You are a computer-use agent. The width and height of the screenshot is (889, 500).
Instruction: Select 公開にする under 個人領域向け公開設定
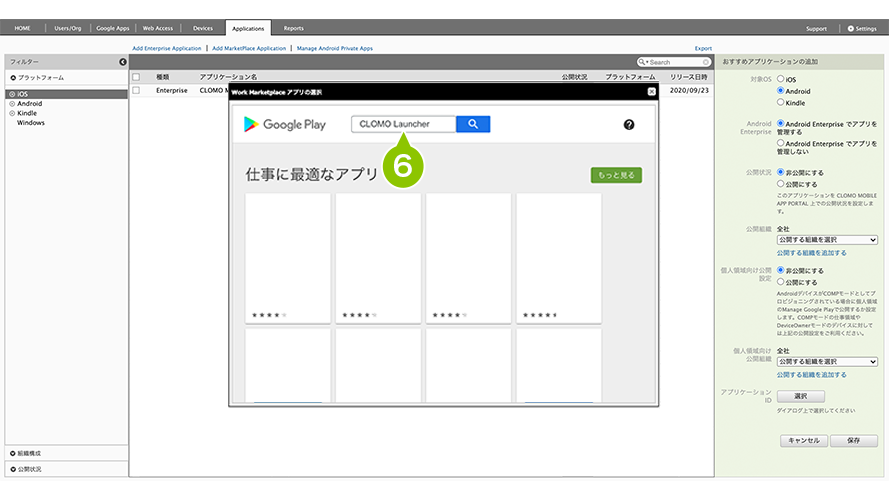coord(781,282)
